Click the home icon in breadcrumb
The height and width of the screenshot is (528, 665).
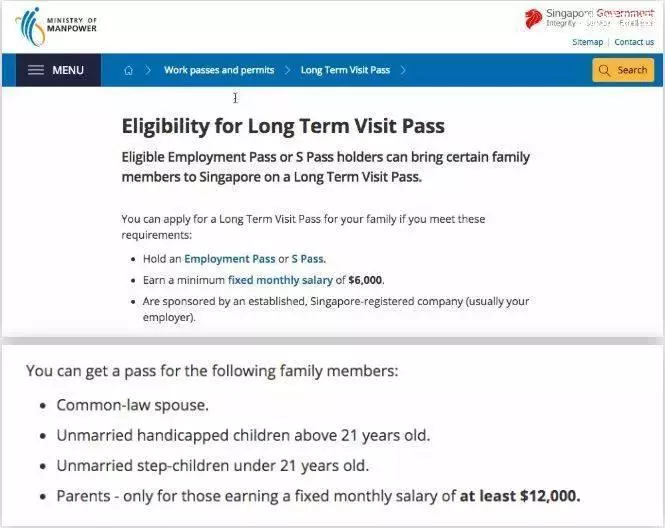pos(129,70)
